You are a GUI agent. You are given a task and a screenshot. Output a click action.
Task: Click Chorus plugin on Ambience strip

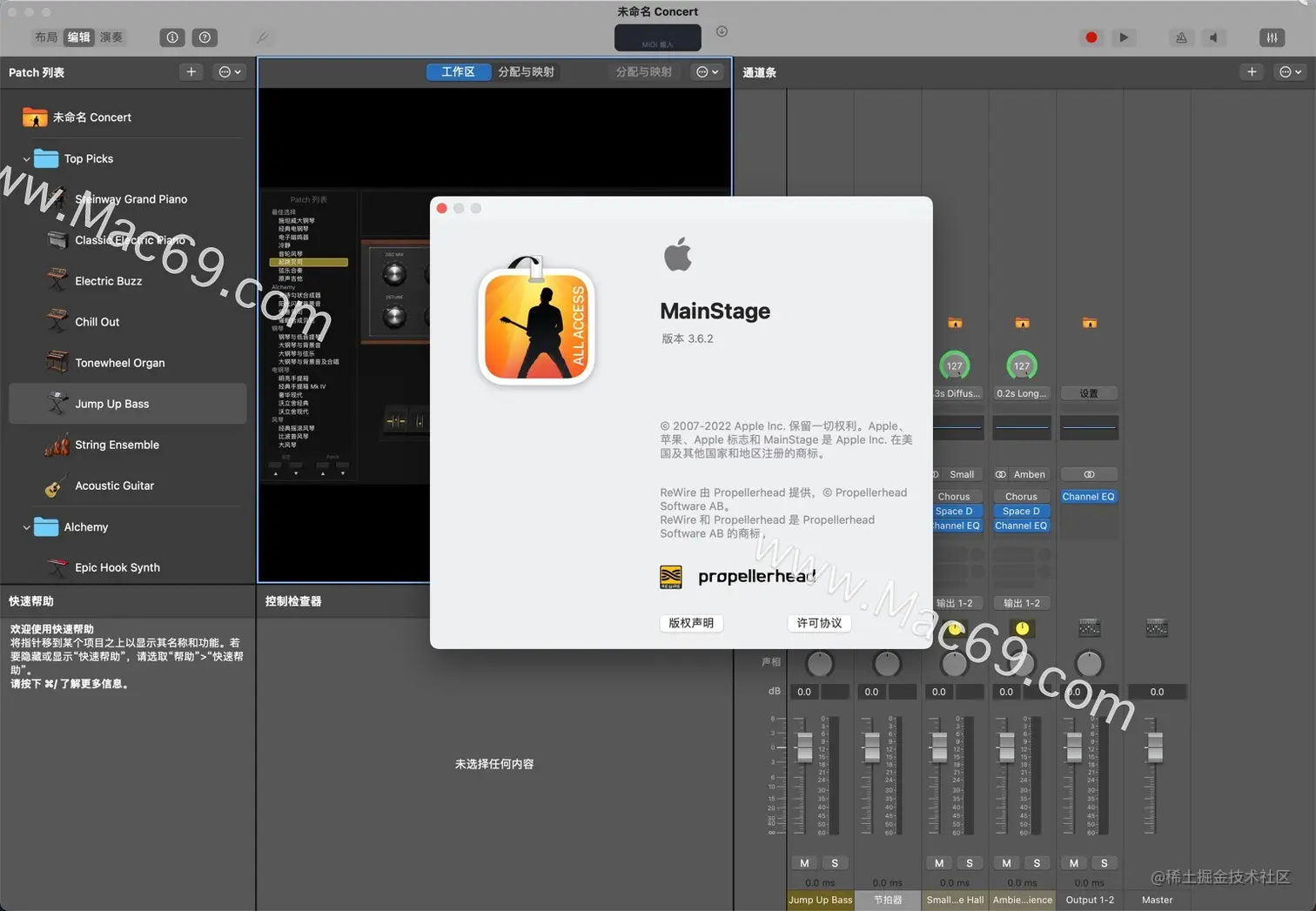click(x=1022, y=497)
